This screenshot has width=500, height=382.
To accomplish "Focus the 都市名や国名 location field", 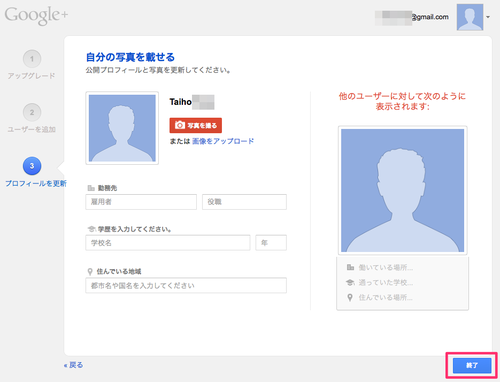I will pos(186,285).
